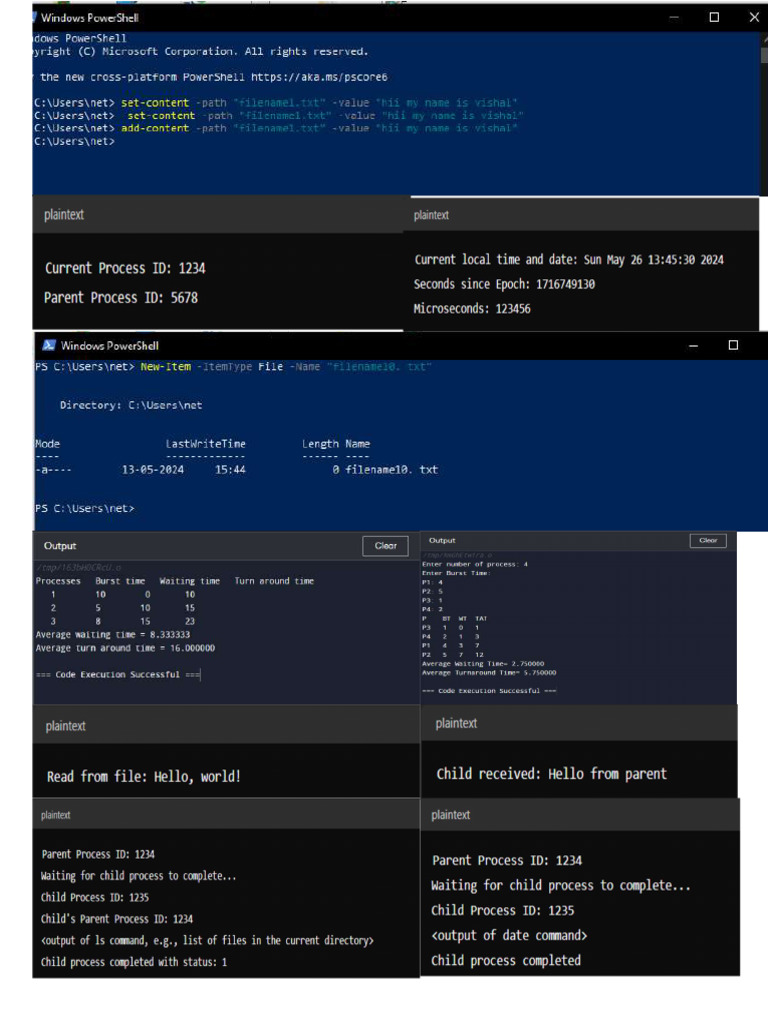Click the filename10. txt entry in the directory listing
Image resolution: width=768 pixels, height=1024 pixels.
coord(391,469)
